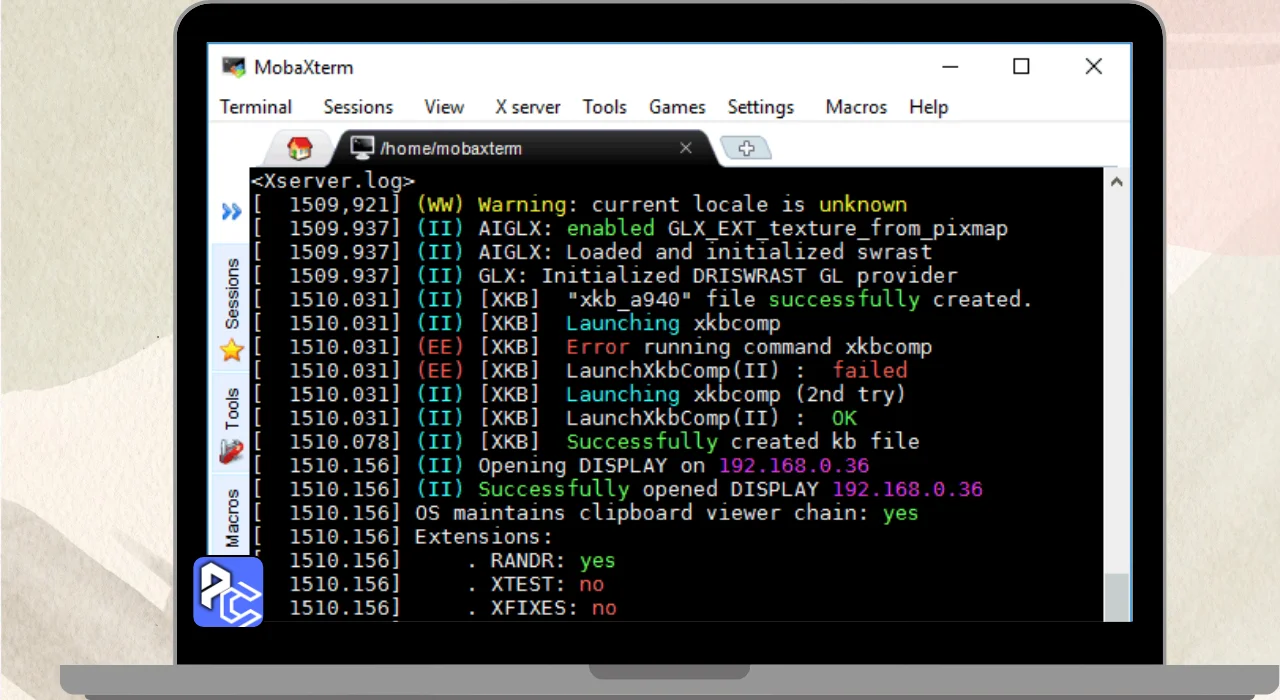Click the terminal monitor icon on tab
The image size is (1280, 700).
pyautogui.click(x=362, y=148)
